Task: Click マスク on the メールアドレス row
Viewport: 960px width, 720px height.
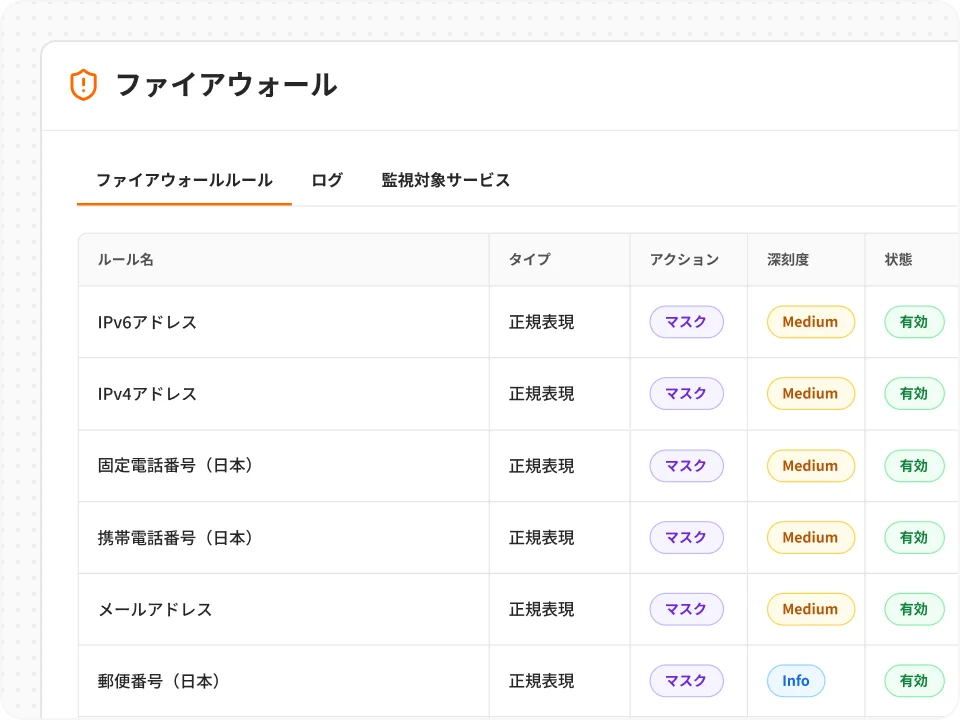Action: pyautogui.click(x=687, y=609)
